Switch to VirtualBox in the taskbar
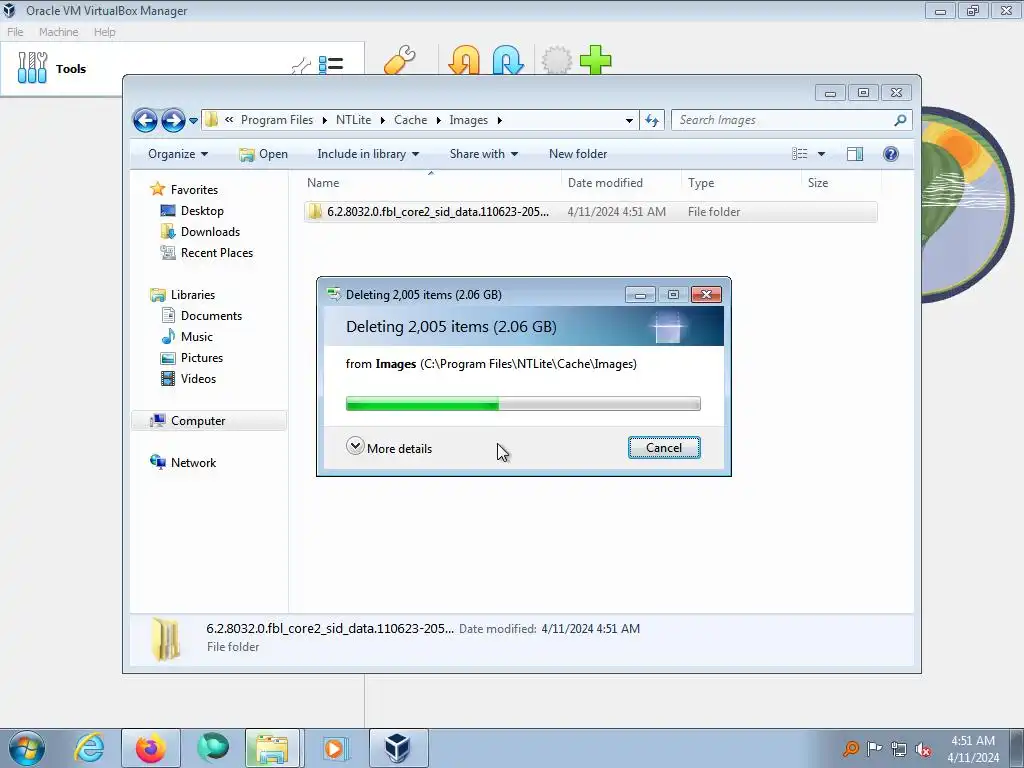The image size is (1024, 768). pos(398,748)
